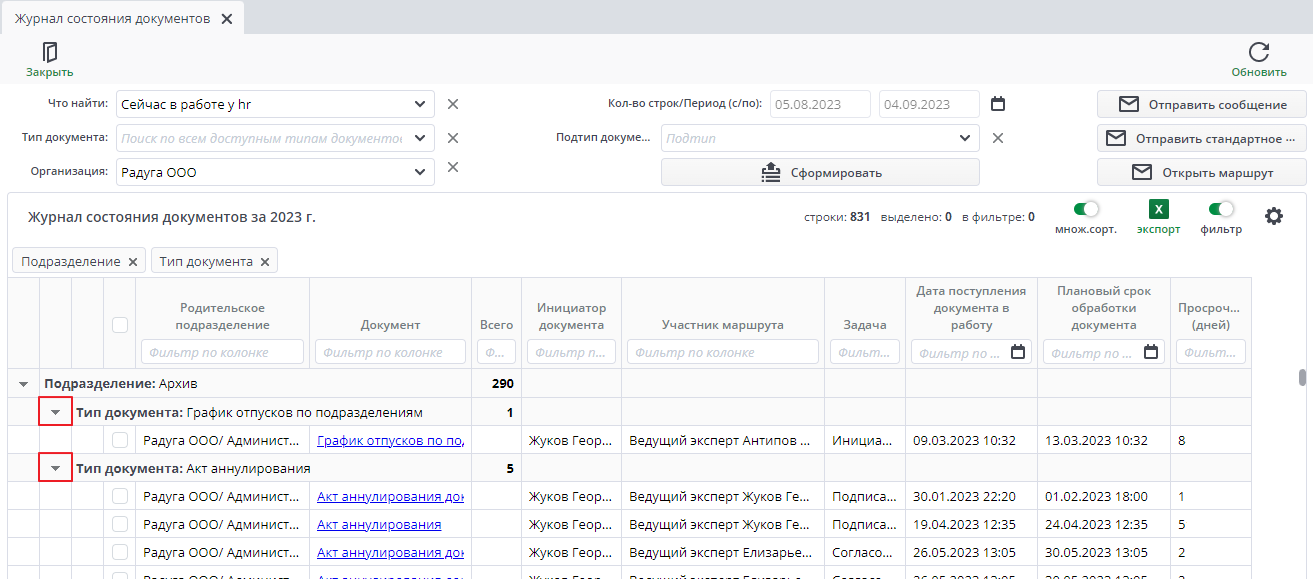Clear the Что найти field with X
This screenshot has width=1313, height=579.
[x=452, y=104]
